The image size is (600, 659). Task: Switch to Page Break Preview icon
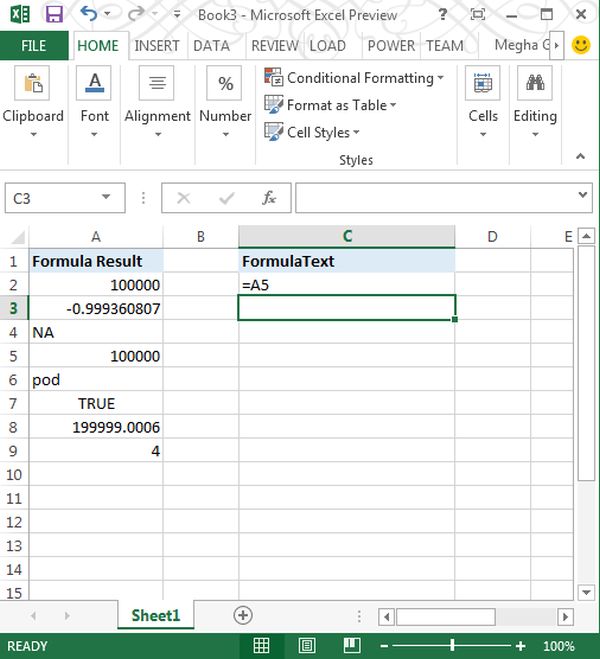[x=352, y=646]
